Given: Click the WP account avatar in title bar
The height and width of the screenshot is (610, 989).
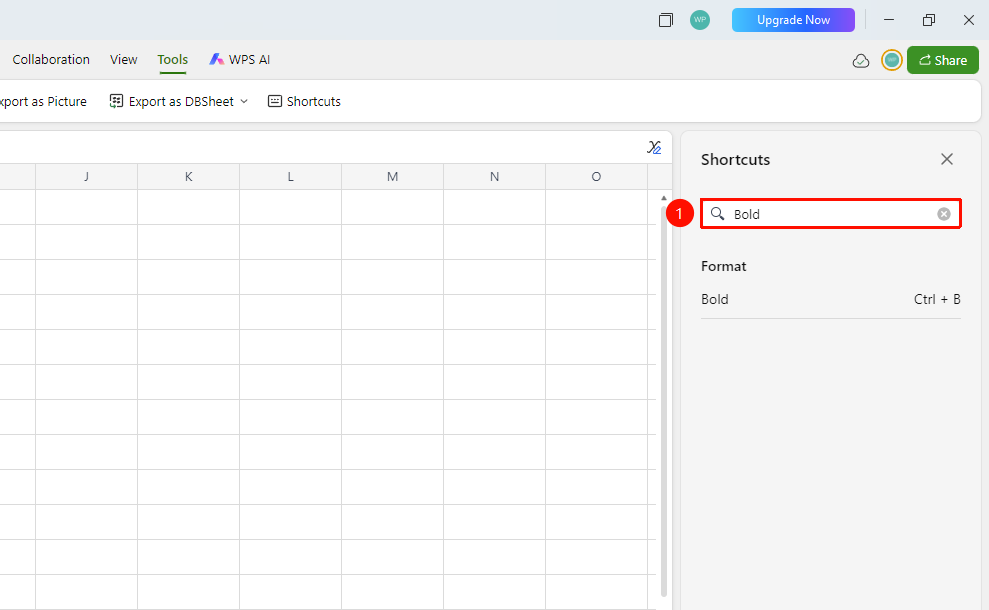Looking at the screenshot, I should (x=699, y=20).
